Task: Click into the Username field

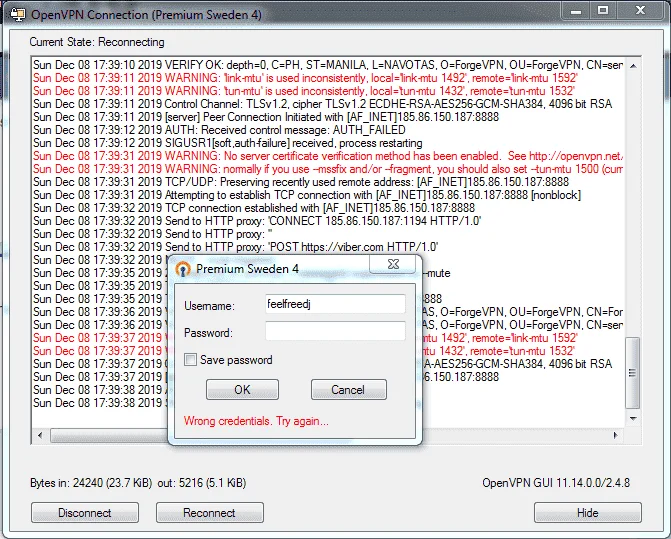Action: point(335,304)
